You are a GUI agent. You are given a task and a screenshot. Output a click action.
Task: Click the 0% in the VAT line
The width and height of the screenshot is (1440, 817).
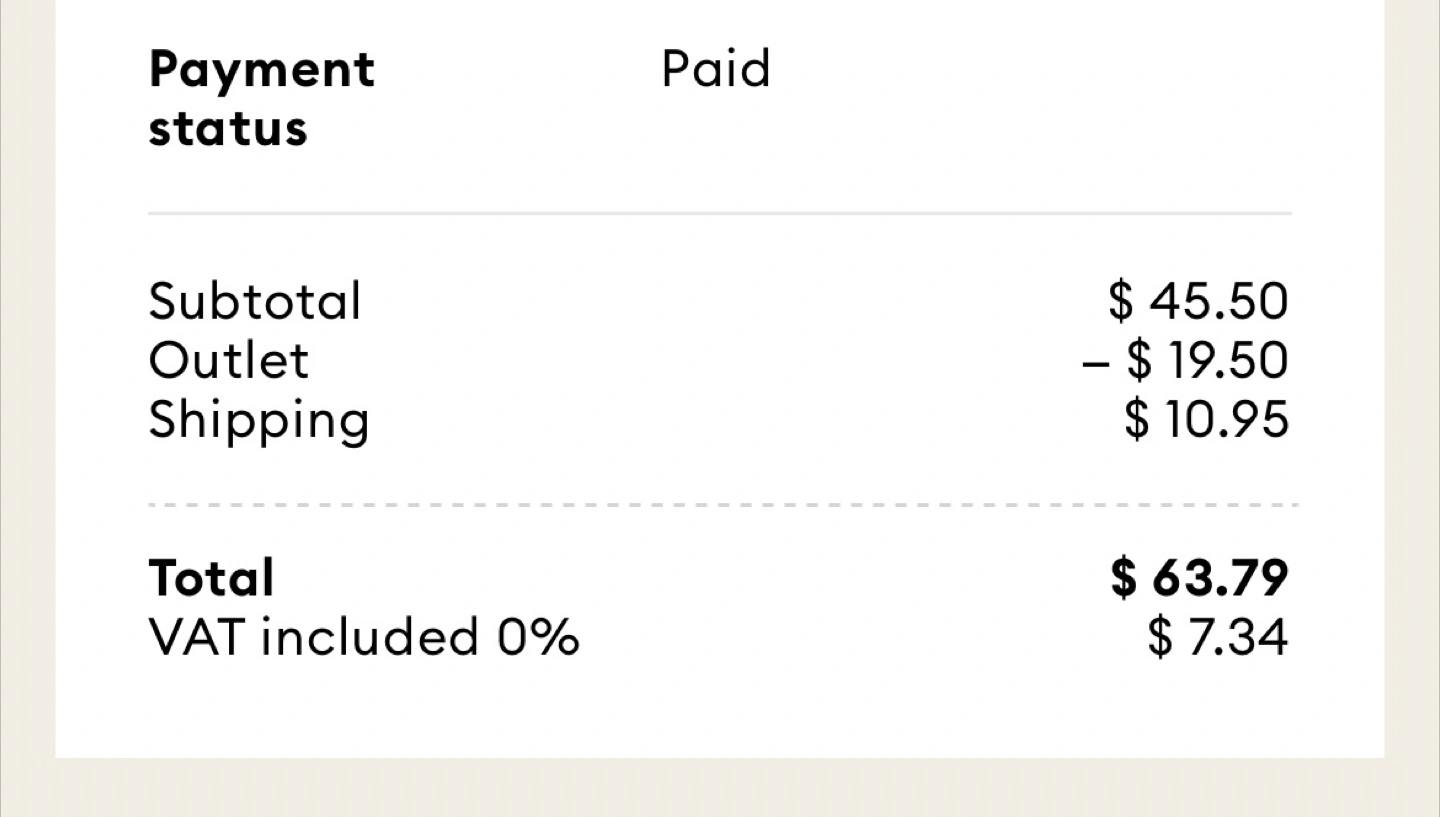click(538, 637)
